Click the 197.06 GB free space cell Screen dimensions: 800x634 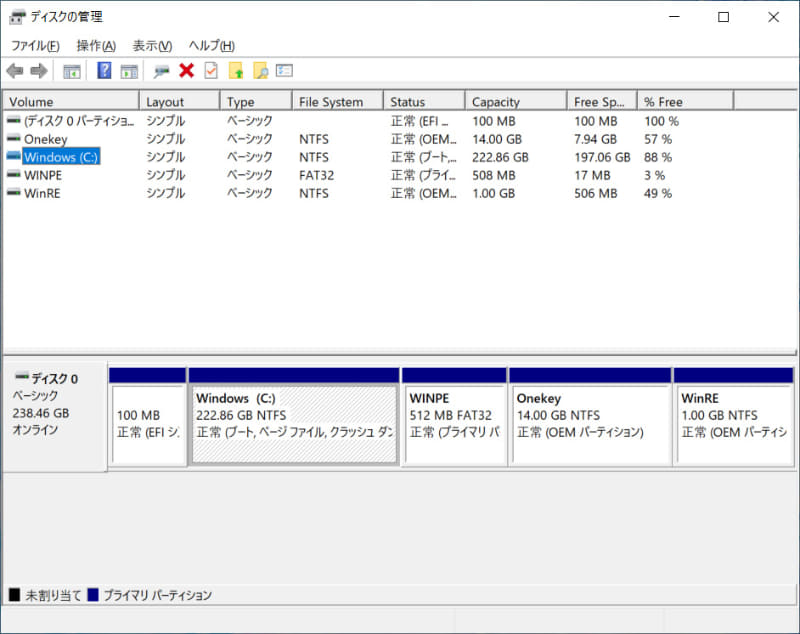(x=602, y=157)
